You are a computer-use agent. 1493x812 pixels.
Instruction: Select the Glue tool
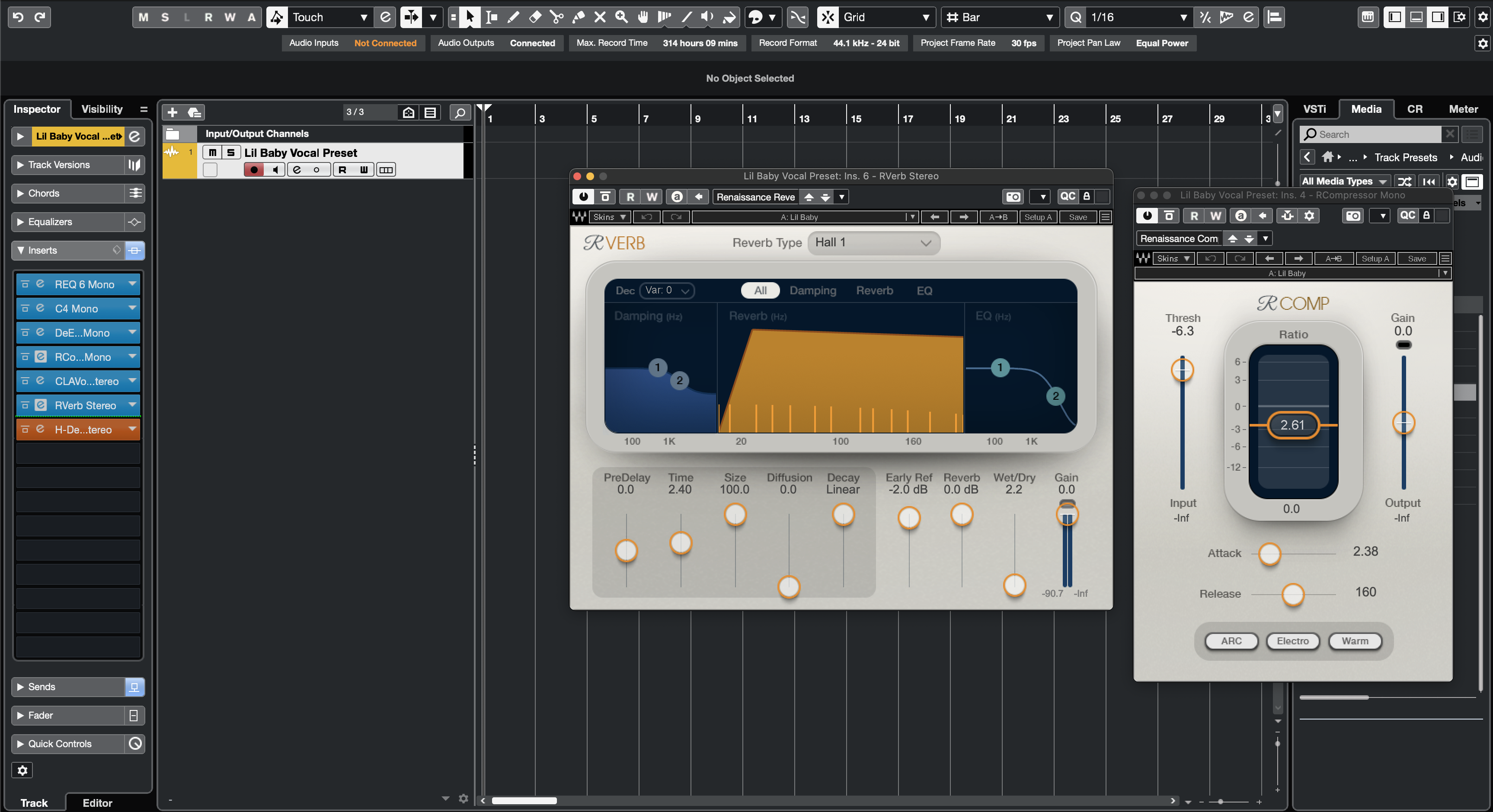click(578, 17)
